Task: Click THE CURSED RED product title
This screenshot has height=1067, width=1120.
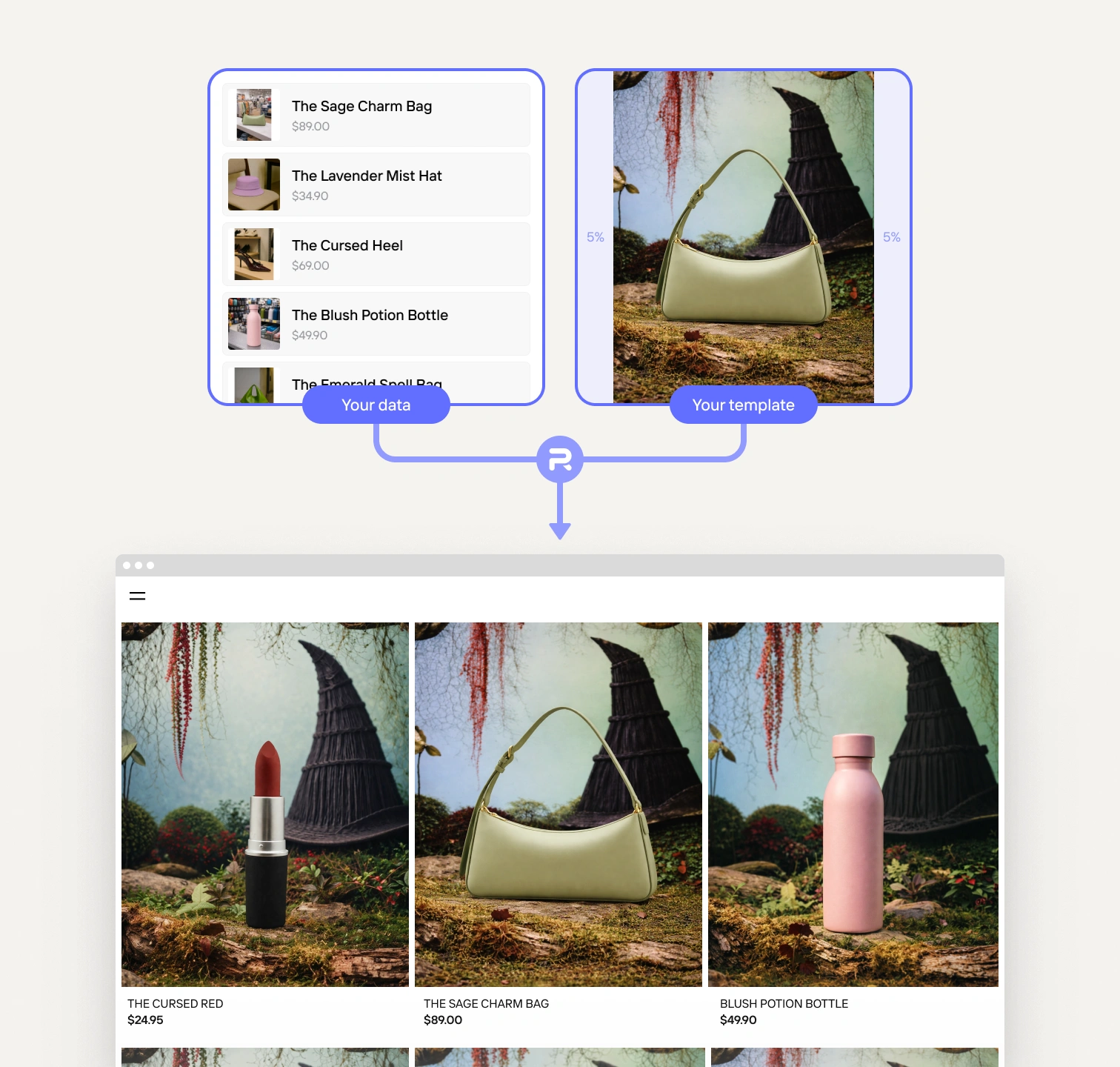Action: pos(175,1003)
